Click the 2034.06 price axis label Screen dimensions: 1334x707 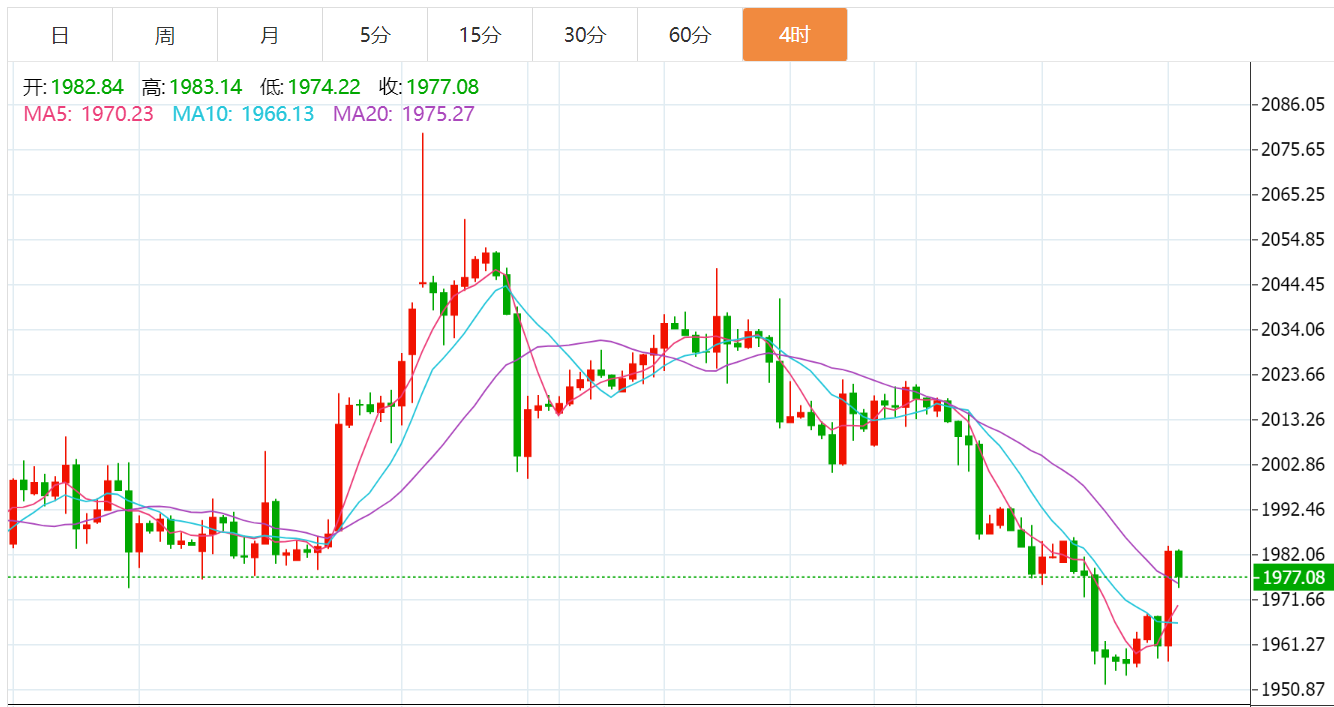click(1293, 329)
